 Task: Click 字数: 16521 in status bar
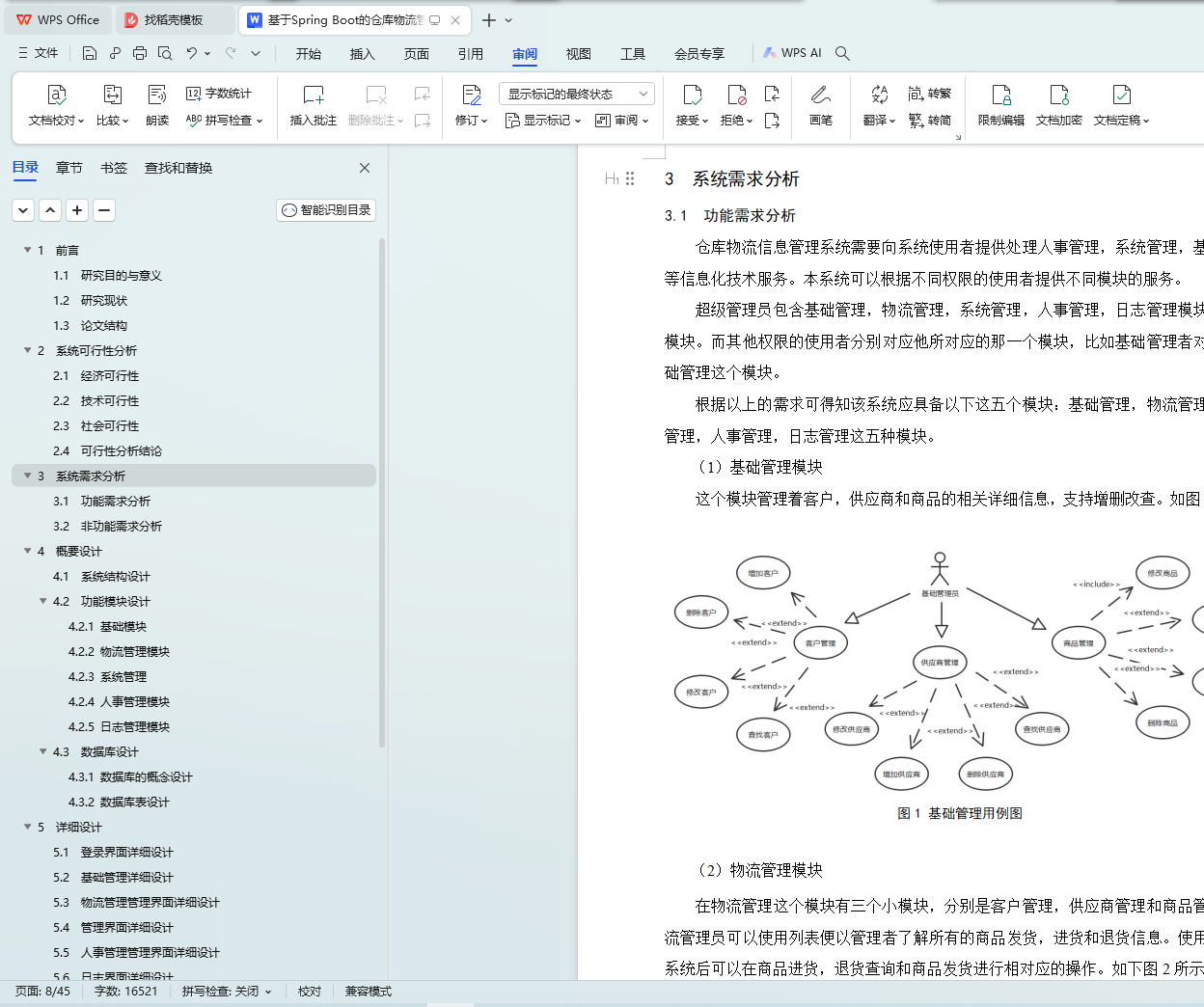[x=125, y=992]
